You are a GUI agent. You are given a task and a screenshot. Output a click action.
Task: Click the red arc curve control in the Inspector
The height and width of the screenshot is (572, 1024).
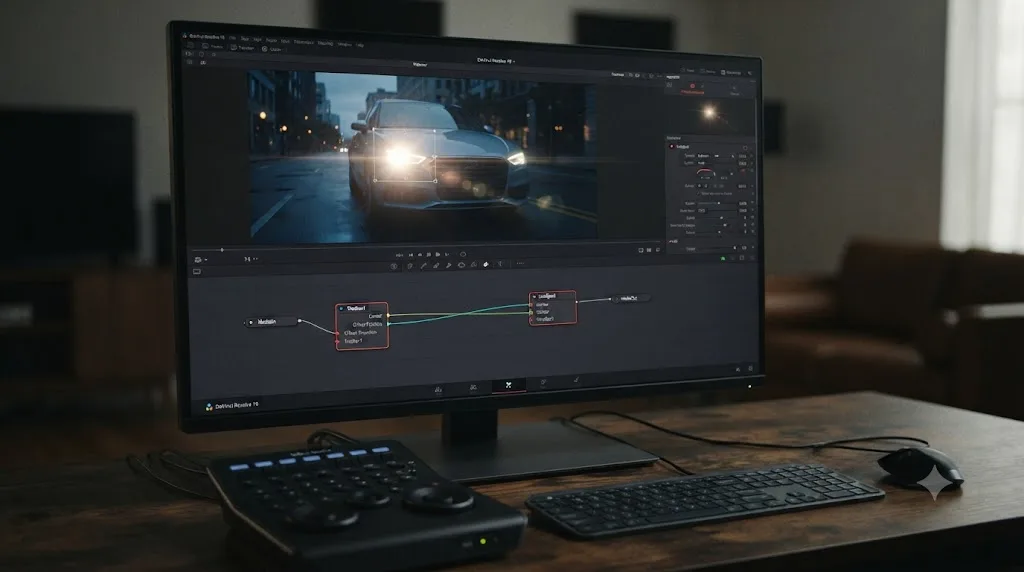point(705,172)
